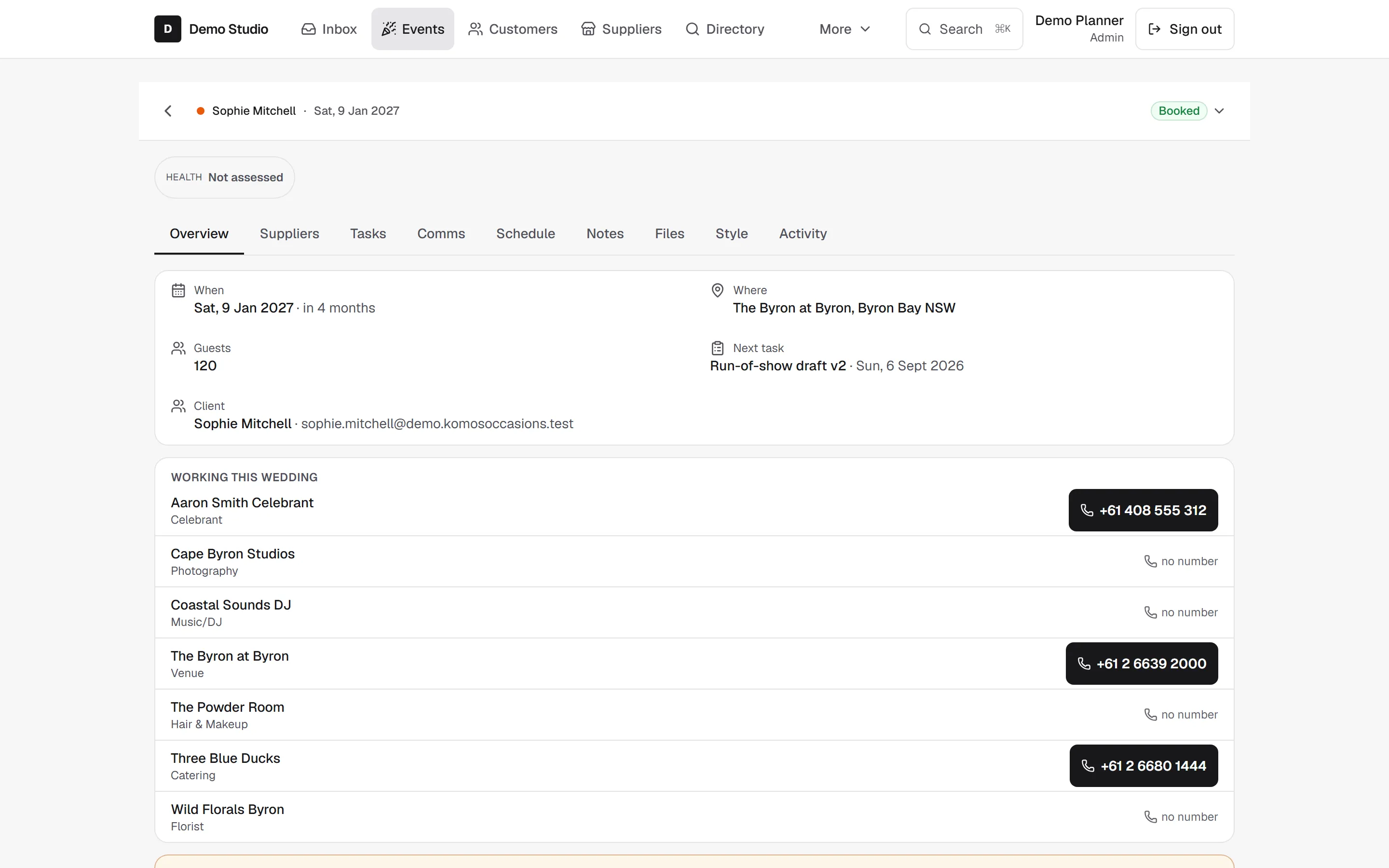Click the back arrow beside Sophie Mitchell
Viewport: 1389px width, 868px height.
pyautogui.click(x=168, y=111)
